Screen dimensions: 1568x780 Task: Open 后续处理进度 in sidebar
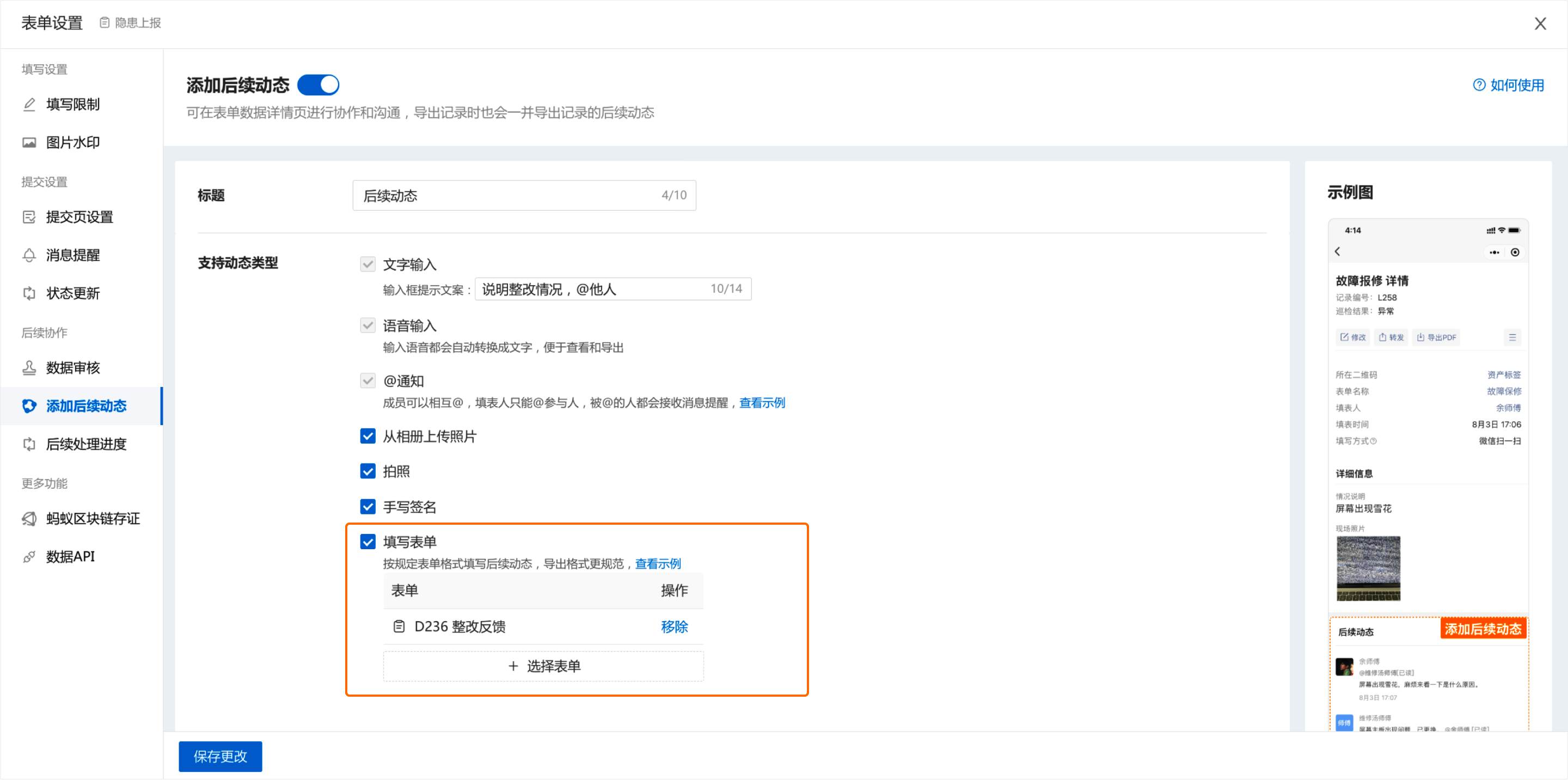pos(86,444)
